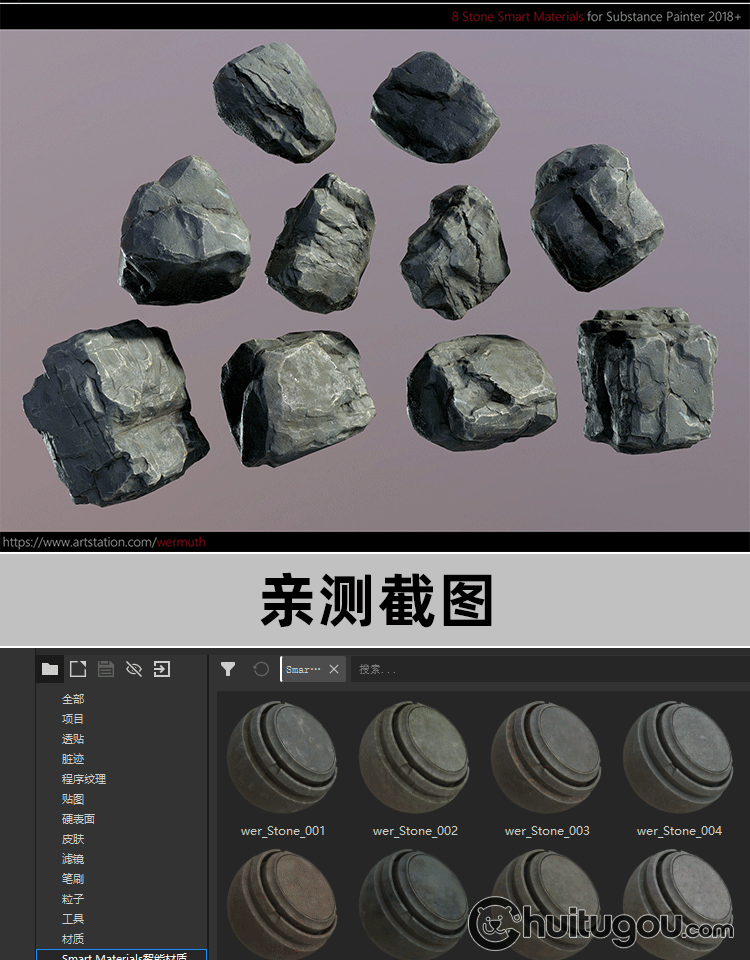Open the 程序纹理 category
This screenshot has width=750, height=960.
84,779
